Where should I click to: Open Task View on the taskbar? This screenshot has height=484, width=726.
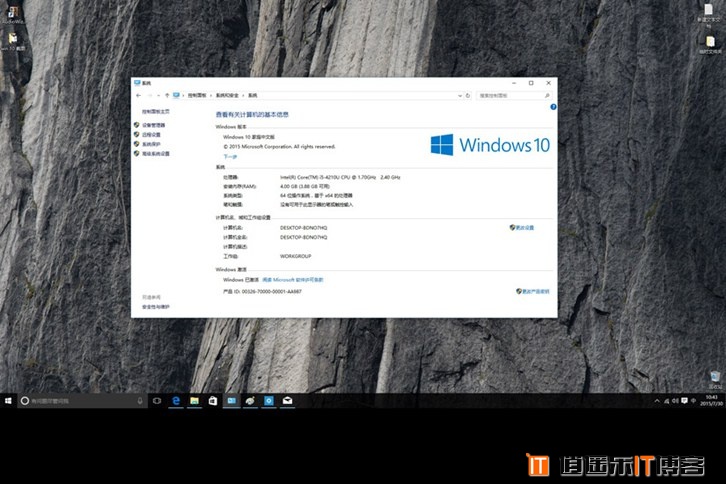(157, 401)
